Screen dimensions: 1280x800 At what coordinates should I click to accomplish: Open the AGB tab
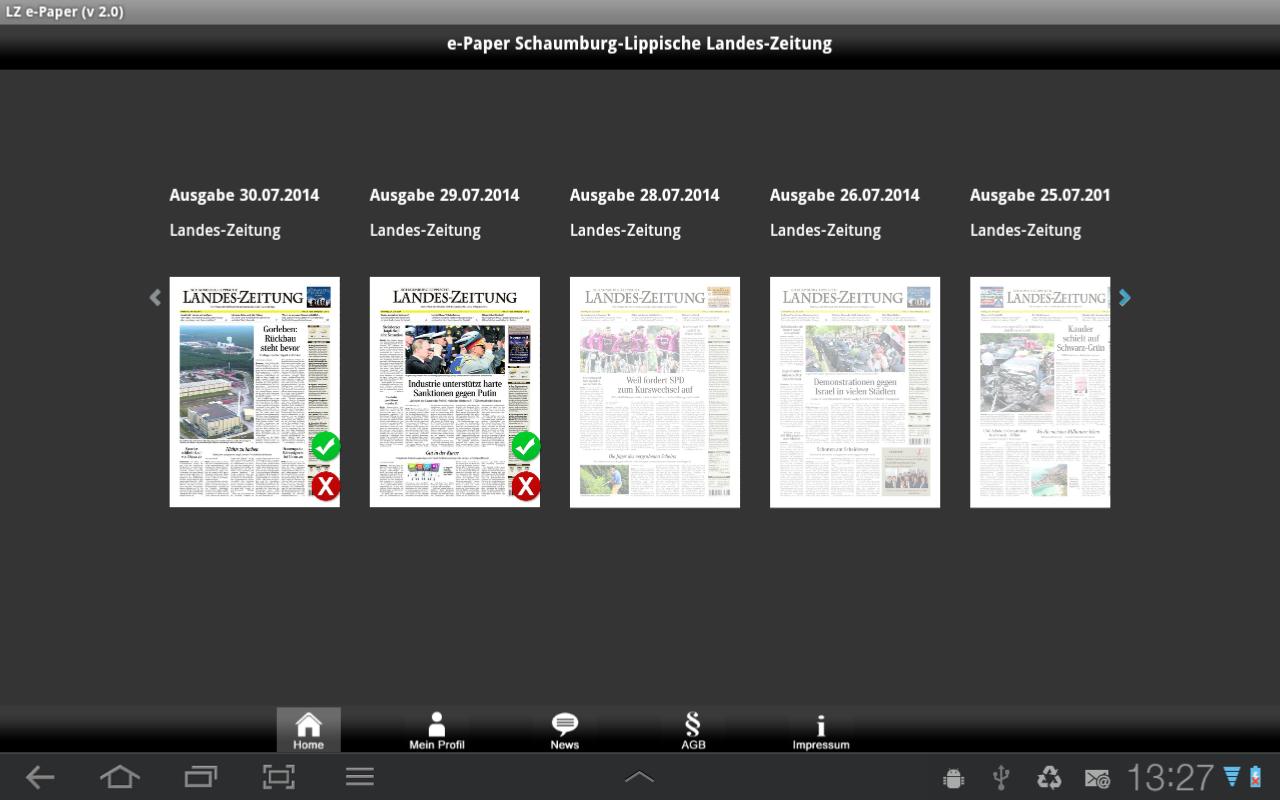(x=693, y=730)
